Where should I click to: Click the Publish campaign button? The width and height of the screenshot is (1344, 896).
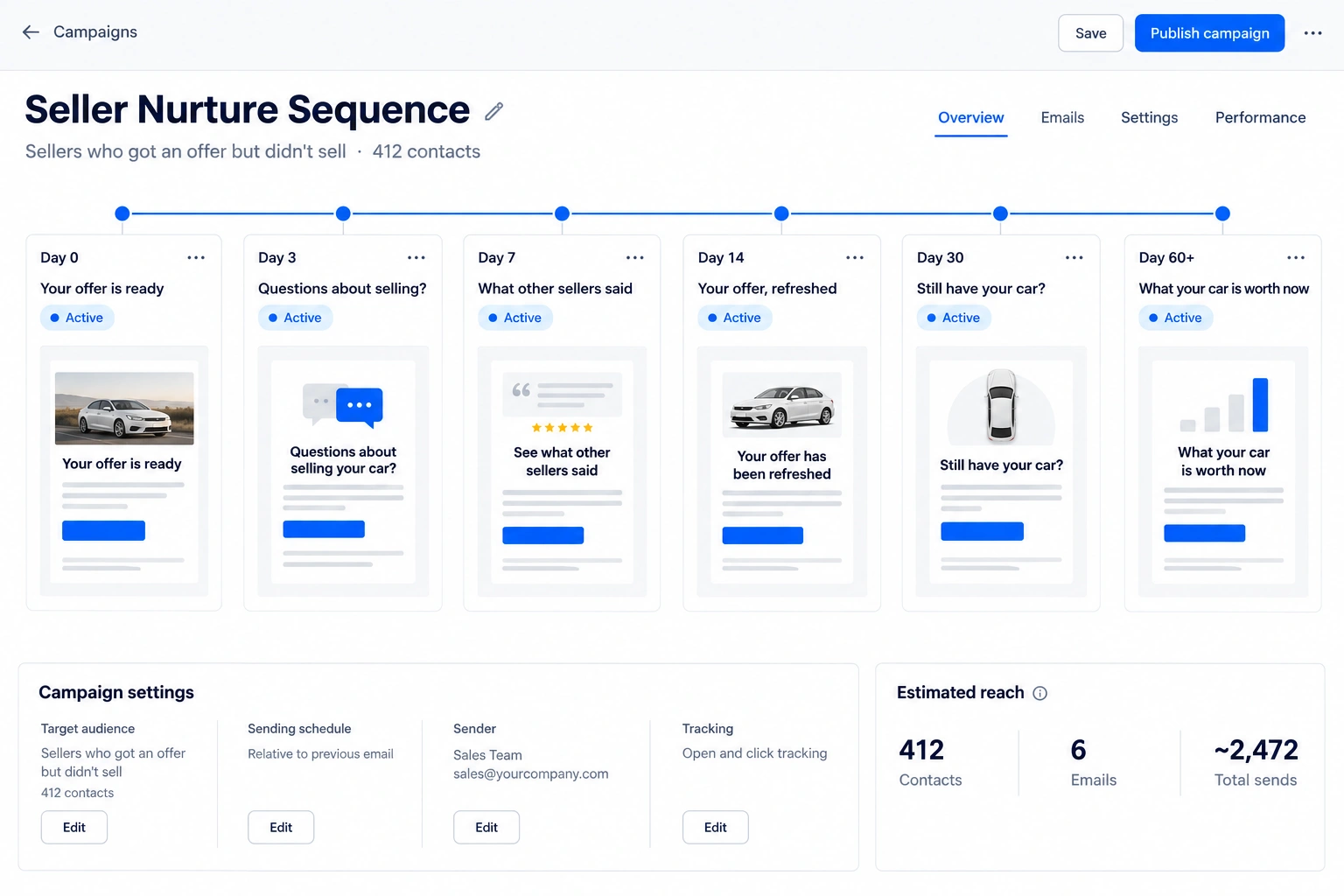pos(1209,33)
